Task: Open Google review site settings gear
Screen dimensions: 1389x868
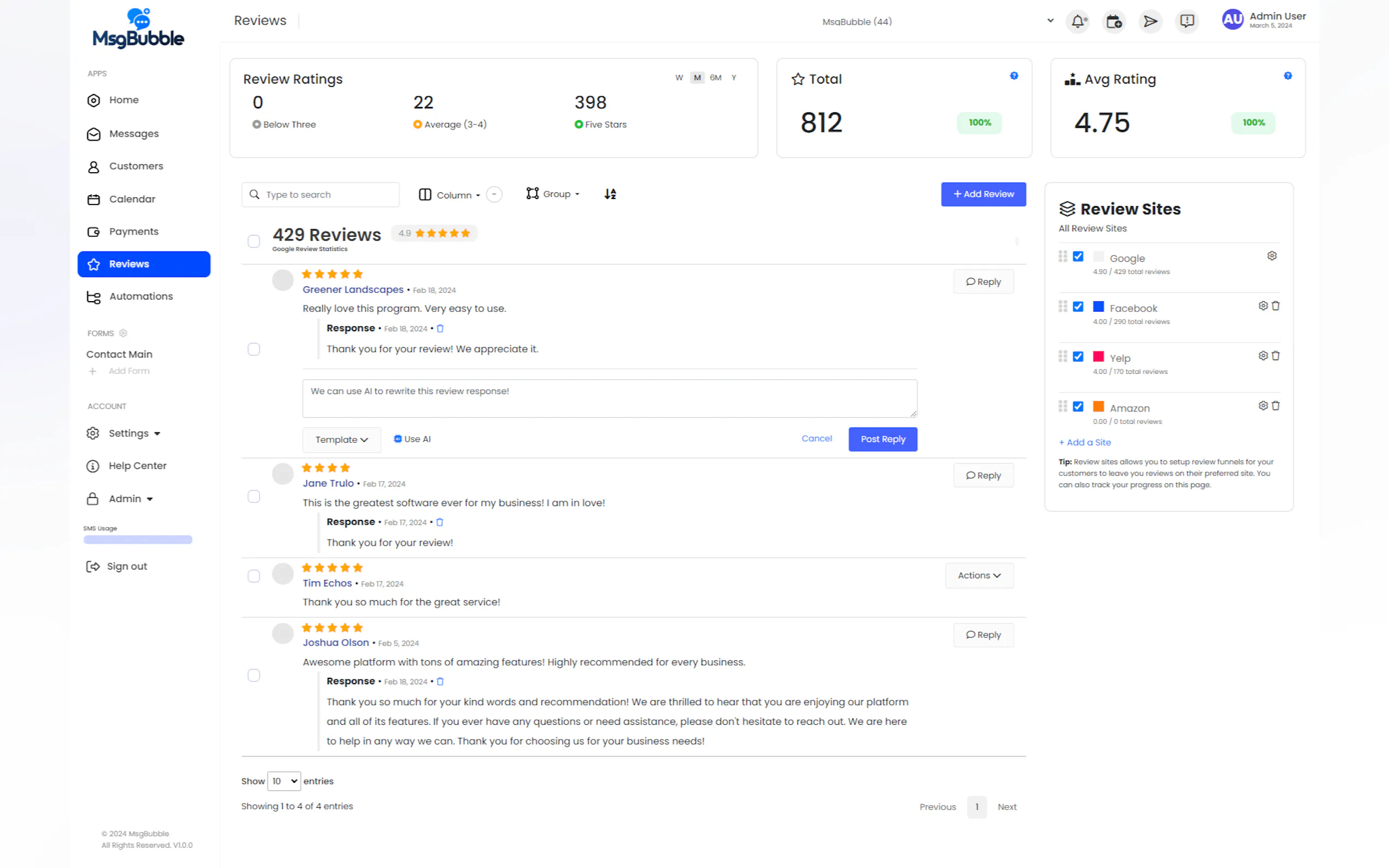Action: pos(1272,256)
